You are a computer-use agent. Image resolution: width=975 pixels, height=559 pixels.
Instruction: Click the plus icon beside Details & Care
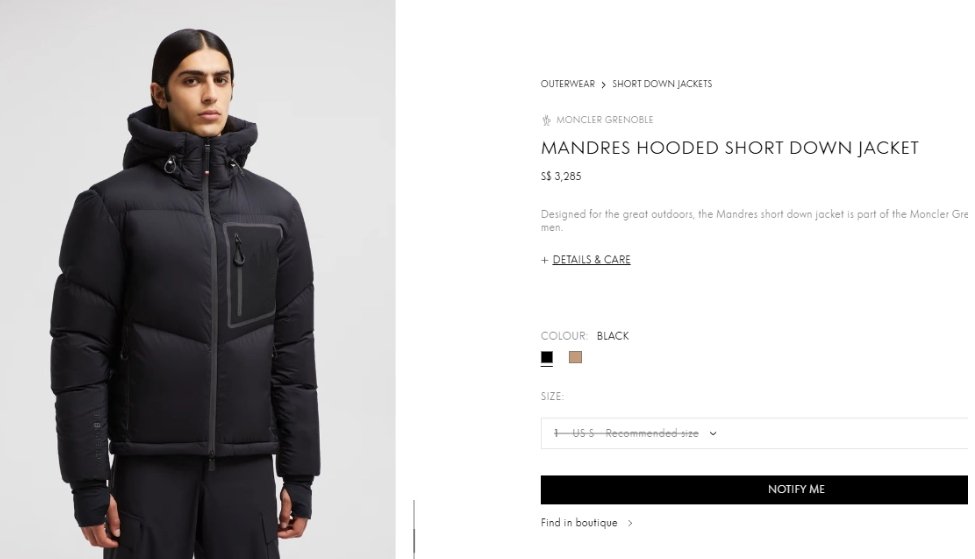click(x=545, y=260)
